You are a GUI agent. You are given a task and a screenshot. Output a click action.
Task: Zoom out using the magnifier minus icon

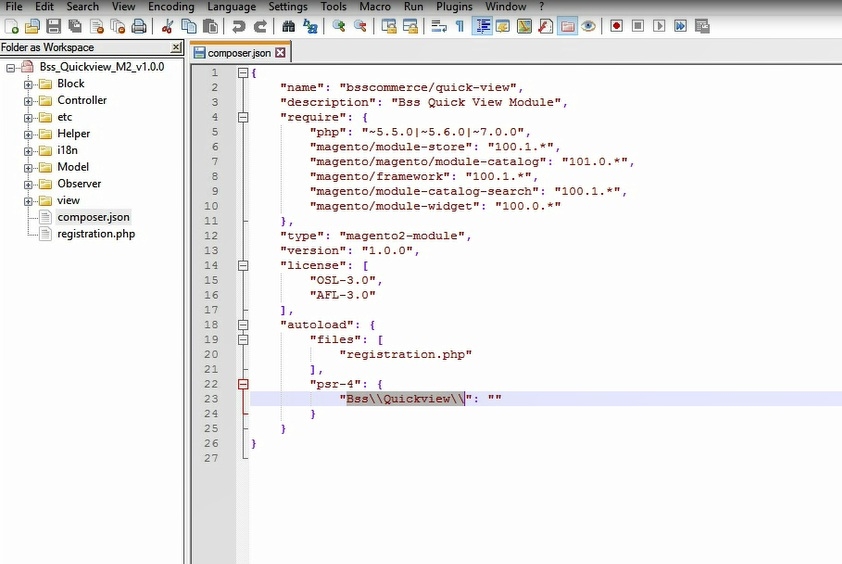tap(360, 26)
